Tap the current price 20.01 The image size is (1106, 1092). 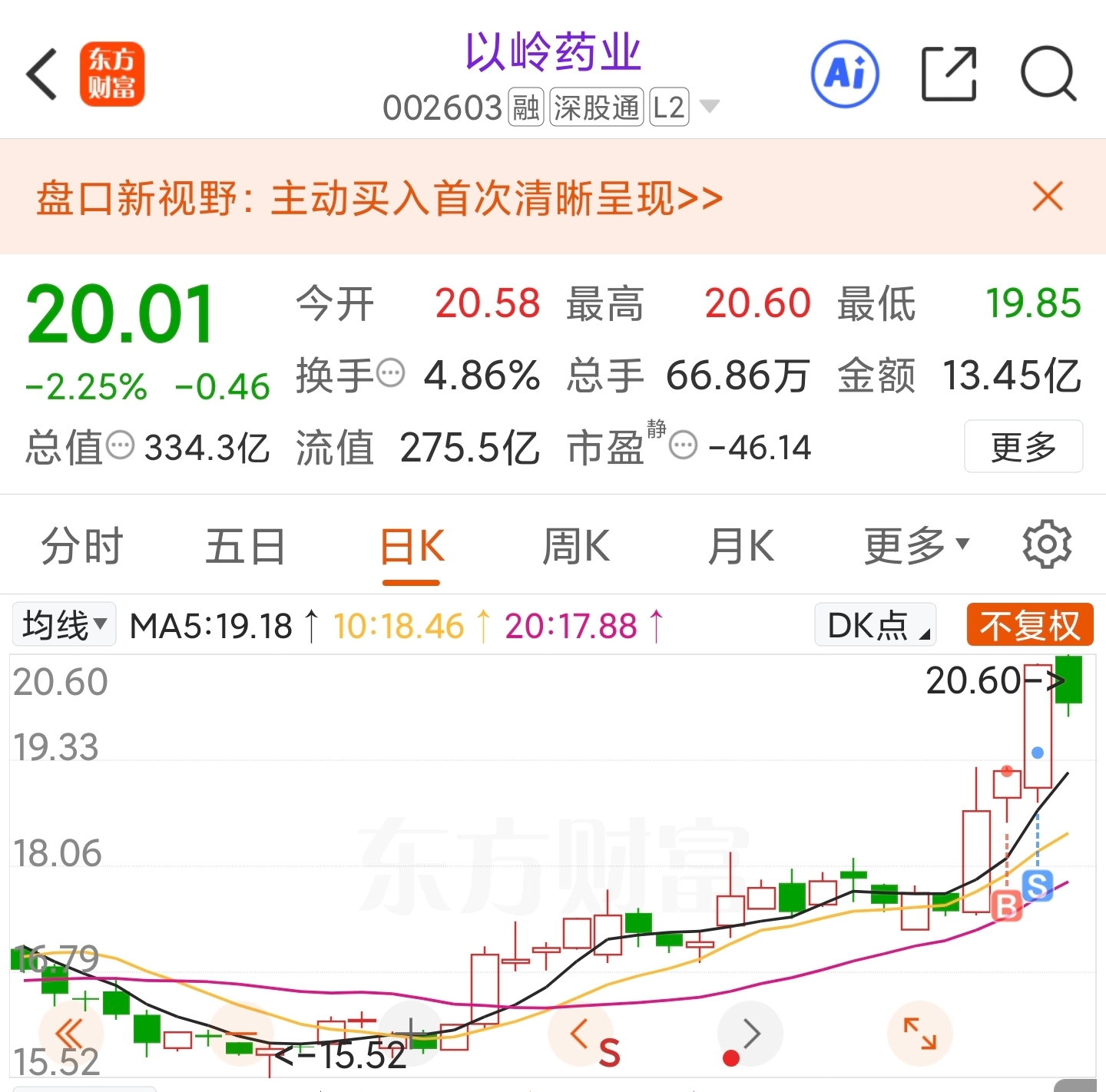(120, 315)
